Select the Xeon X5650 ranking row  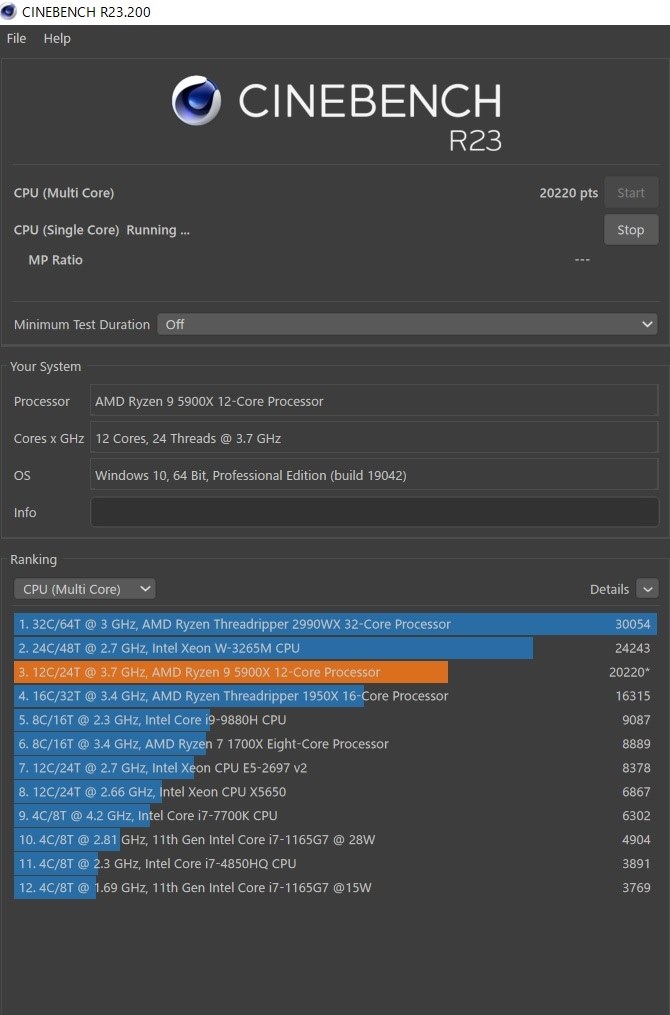335,792
